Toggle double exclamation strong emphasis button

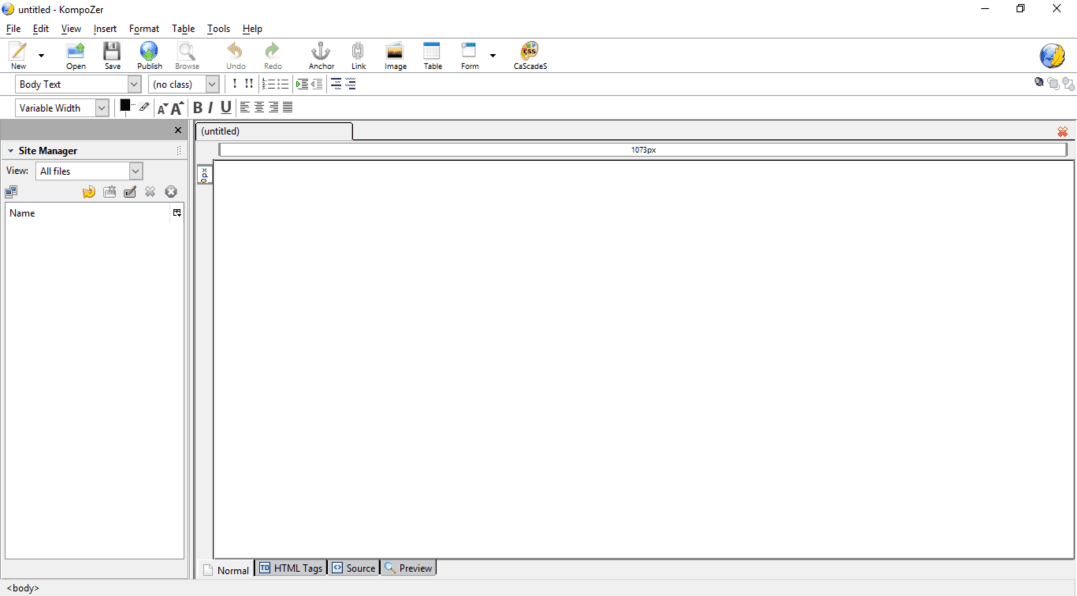coord(249,84)
